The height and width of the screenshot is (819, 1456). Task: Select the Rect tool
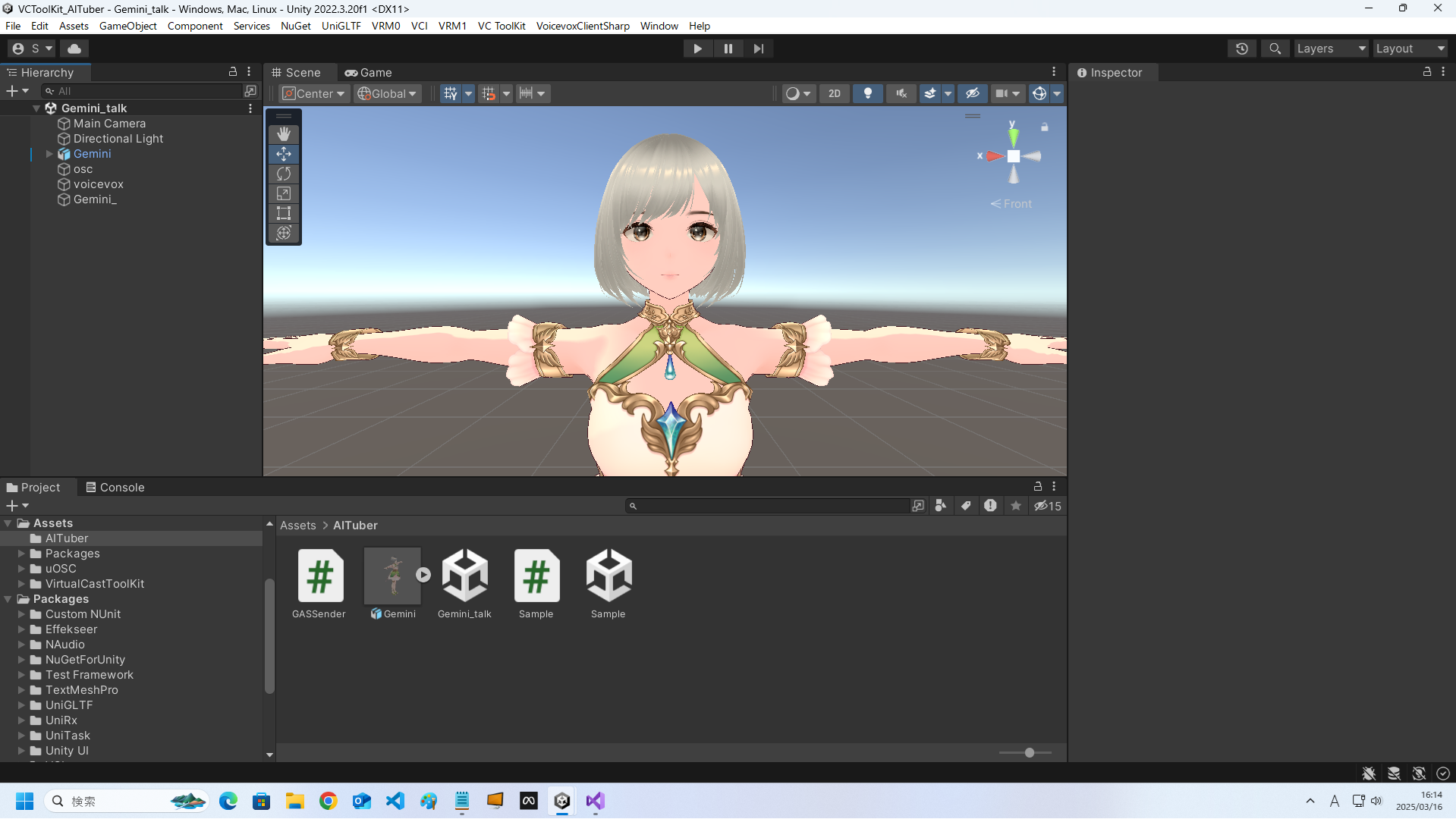click(284, 213)
